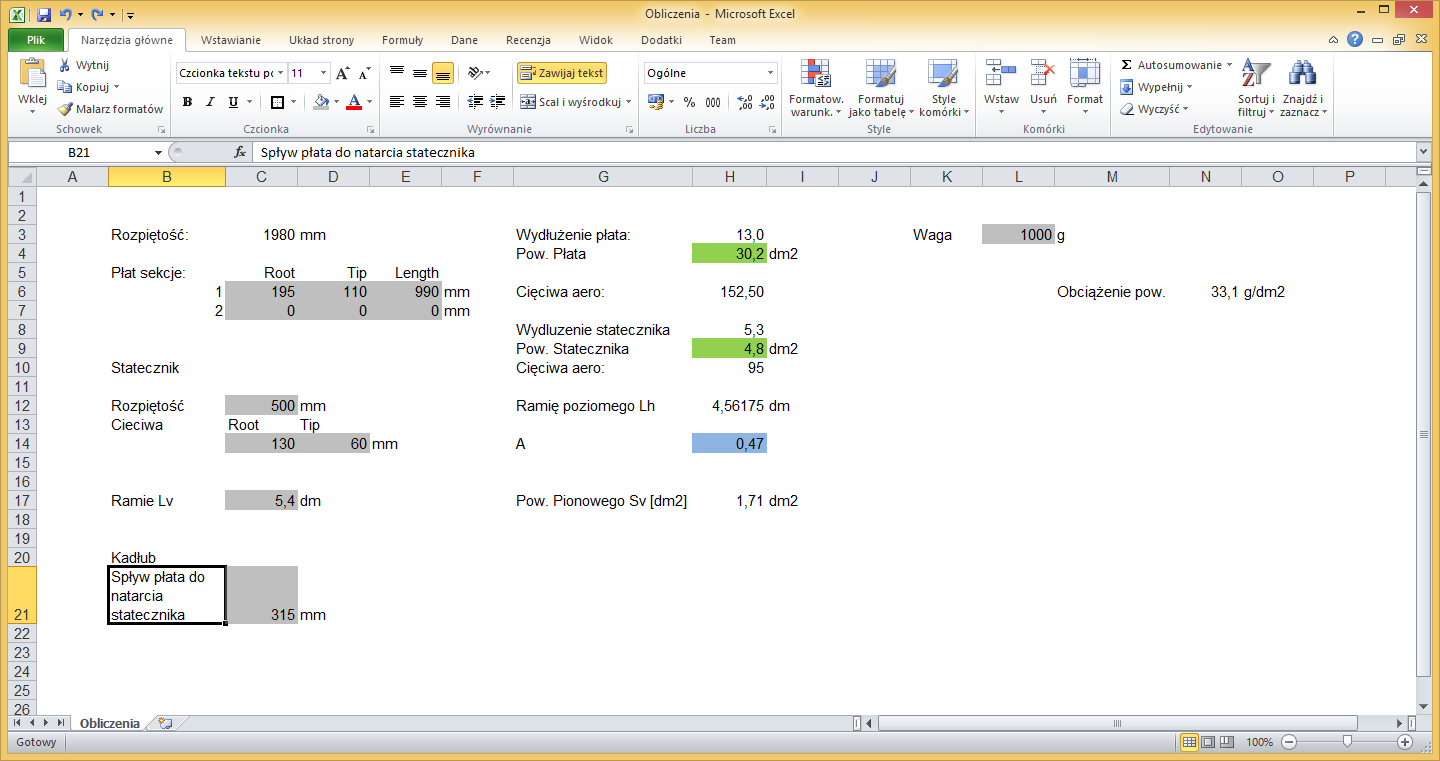Click the zoom slider handle
Viewport: 1440px width, 761px height.
(1347, 742)
